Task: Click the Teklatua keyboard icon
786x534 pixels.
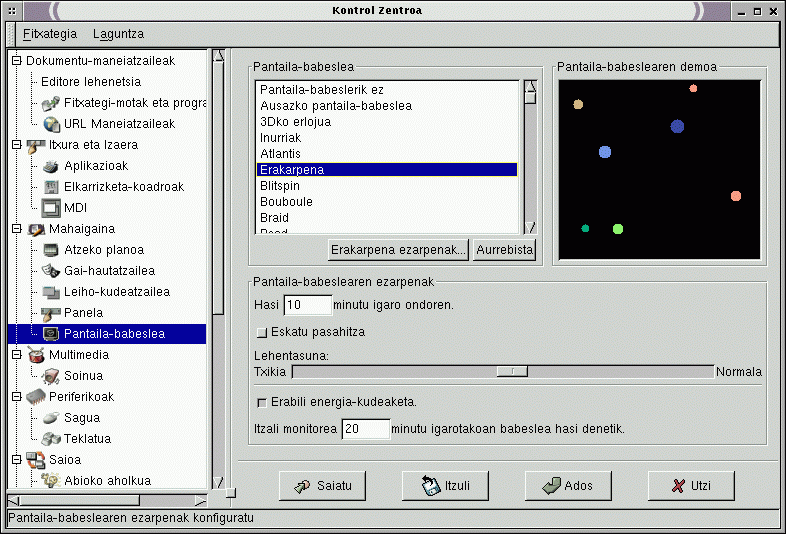Action: pos(51,439)
